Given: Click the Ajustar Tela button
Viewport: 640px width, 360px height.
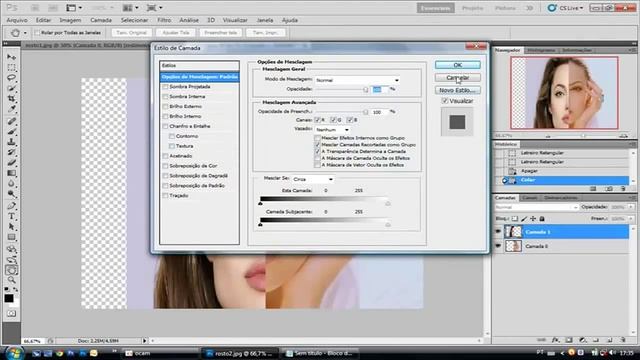Looking at the screenshot, I should coord(176,33).
